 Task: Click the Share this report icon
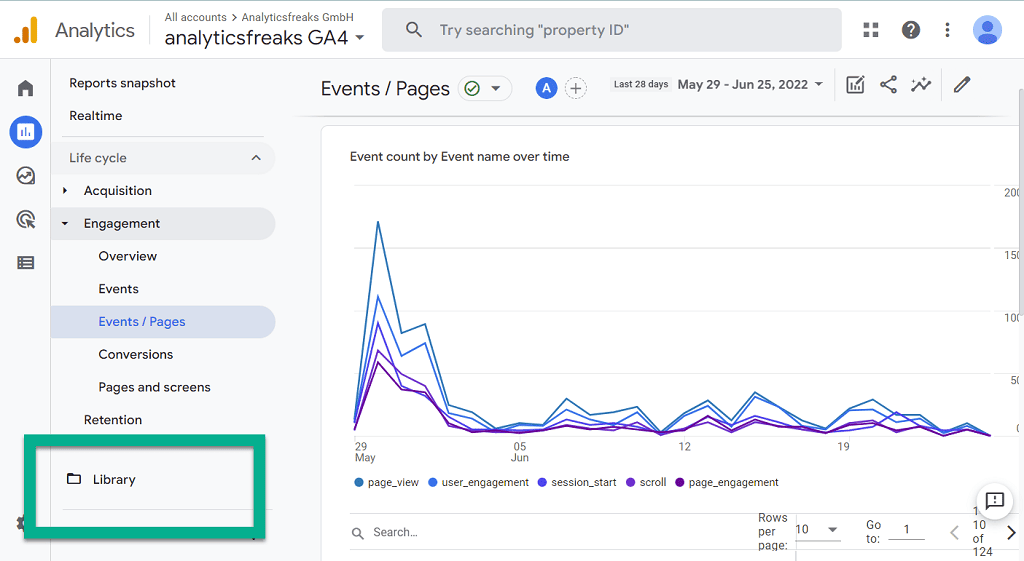888,85
